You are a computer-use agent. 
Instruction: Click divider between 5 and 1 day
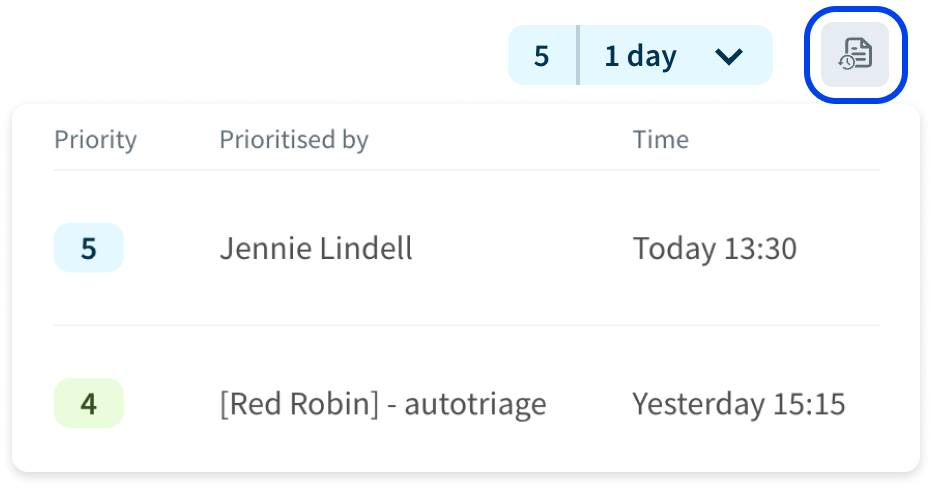point(577,55)
